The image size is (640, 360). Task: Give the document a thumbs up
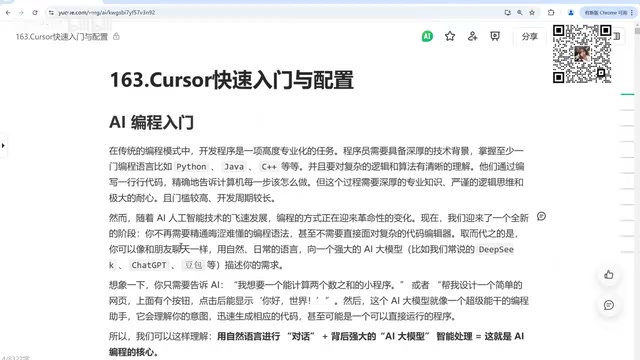click(609, 275)
